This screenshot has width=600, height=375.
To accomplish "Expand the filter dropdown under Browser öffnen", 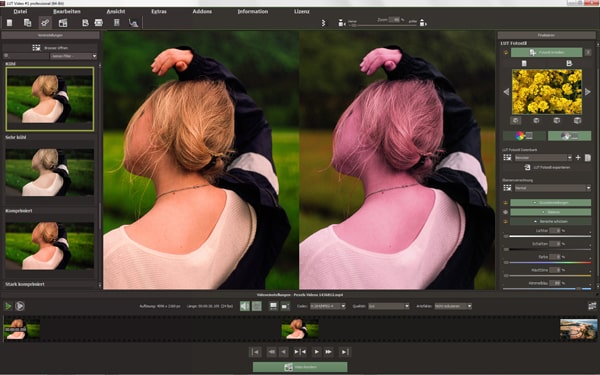I will [x=73, y=56].
